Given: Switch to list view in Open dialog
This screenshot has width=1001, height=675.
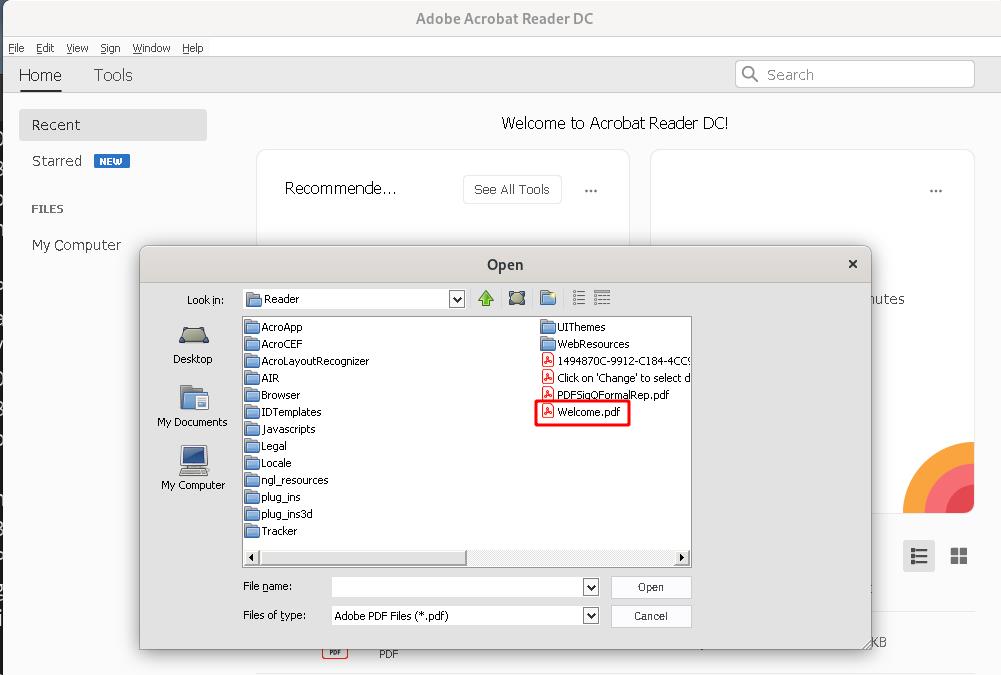Looking at the screenshot, I should pyautogui.click(x=579, y=298).
